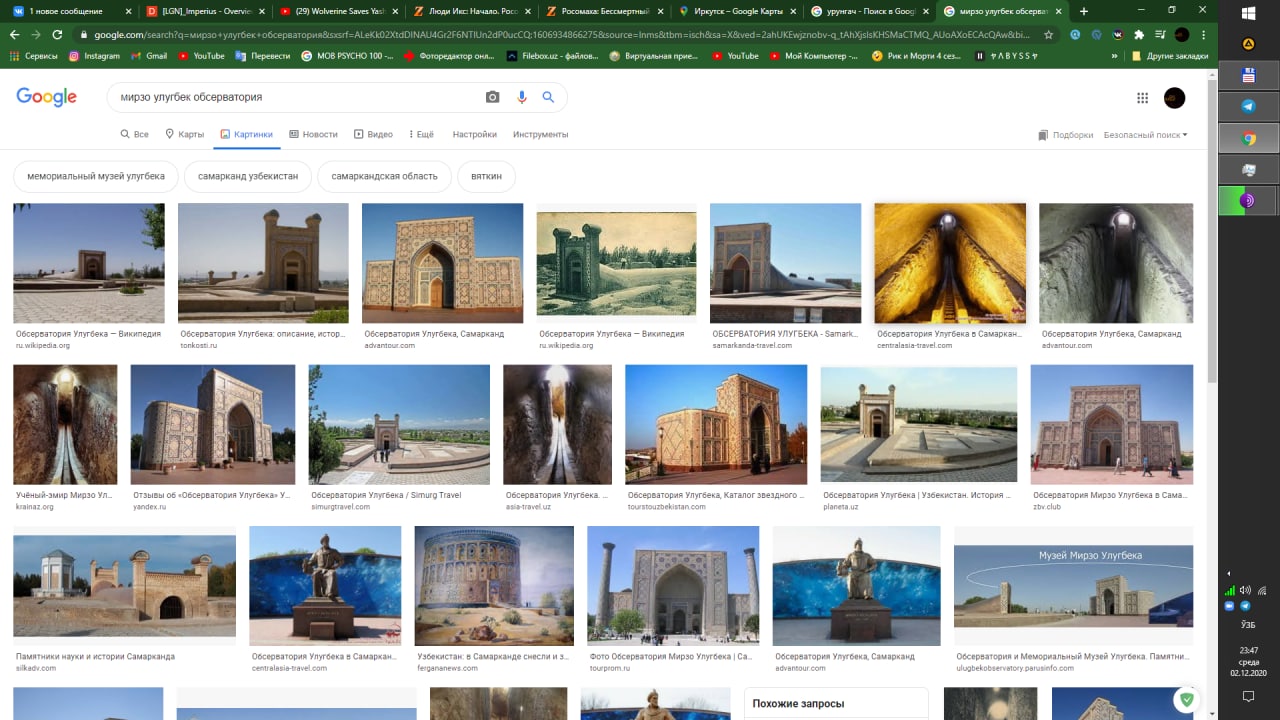Click the volume icon in system tray
1280x720 pixels.
click(1245, 590)
